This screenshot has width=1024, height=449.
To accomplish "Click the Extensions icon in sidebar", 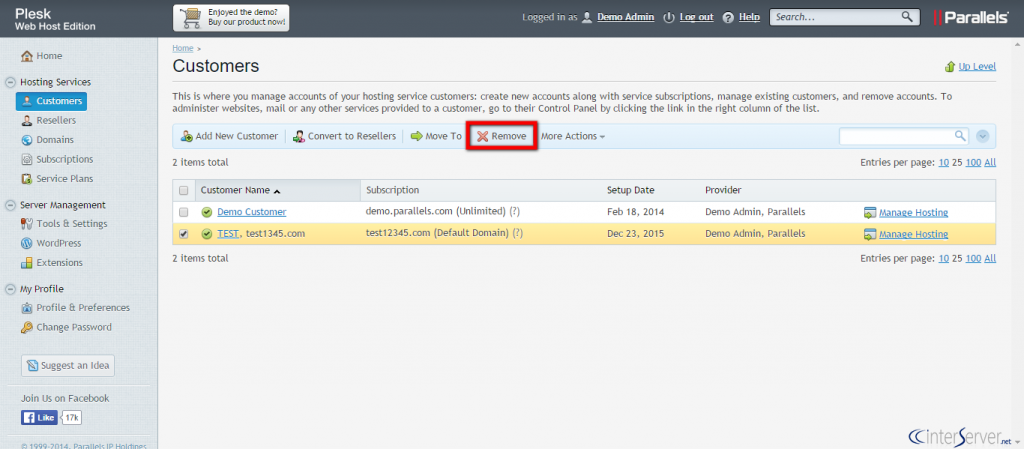I will tap(27, 263).
